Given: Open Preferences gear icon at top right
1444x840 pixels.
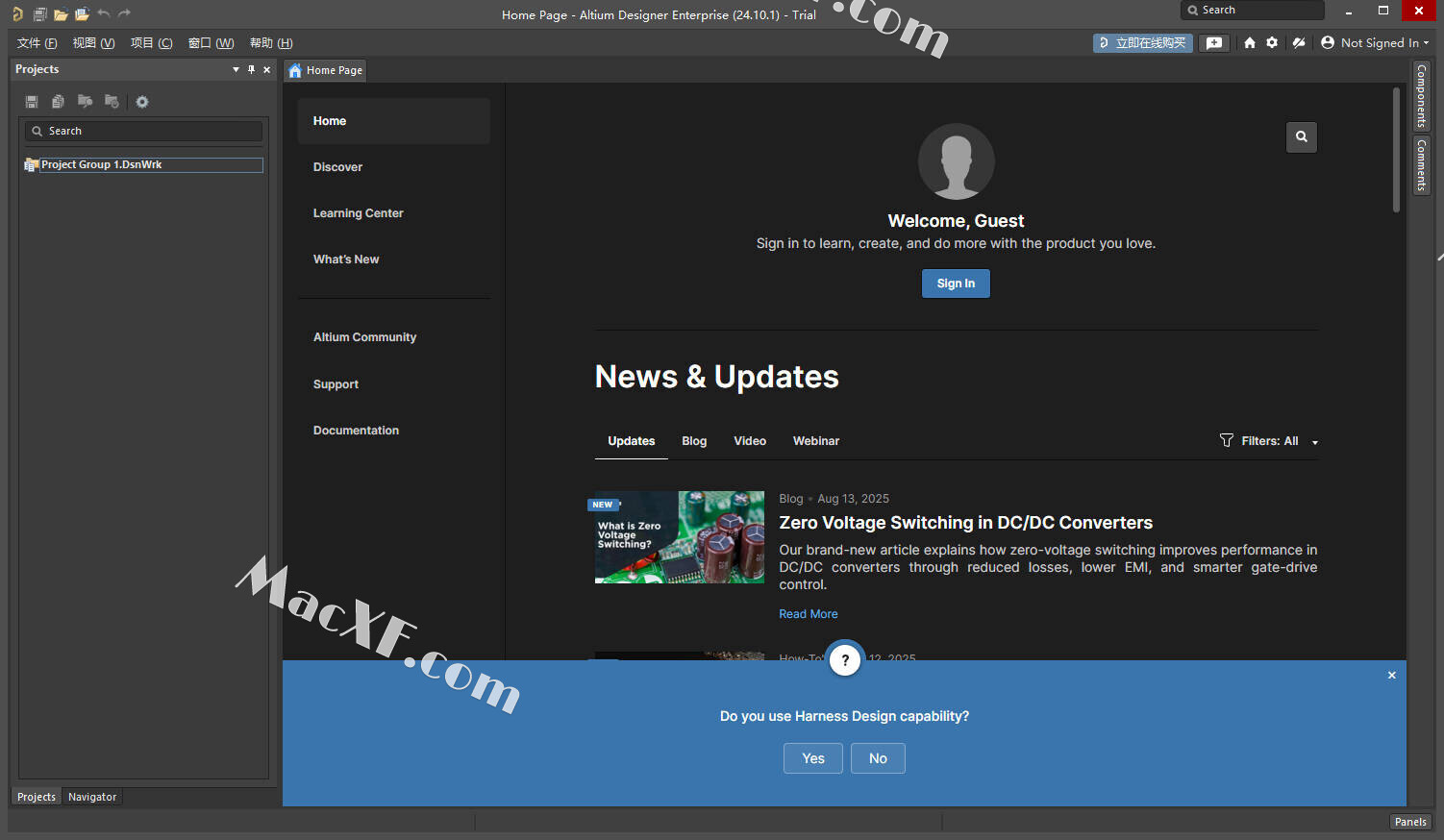Looking at the screenshot, I should (1272, 43).
